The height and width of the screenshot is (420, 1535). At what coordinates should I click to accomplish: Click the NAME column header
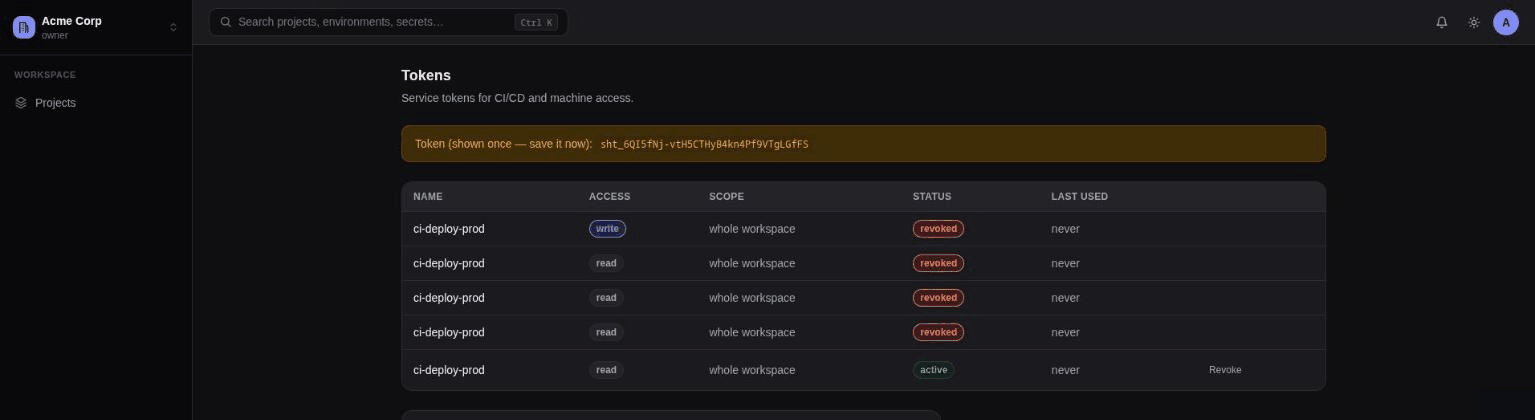tap(428, 197)
